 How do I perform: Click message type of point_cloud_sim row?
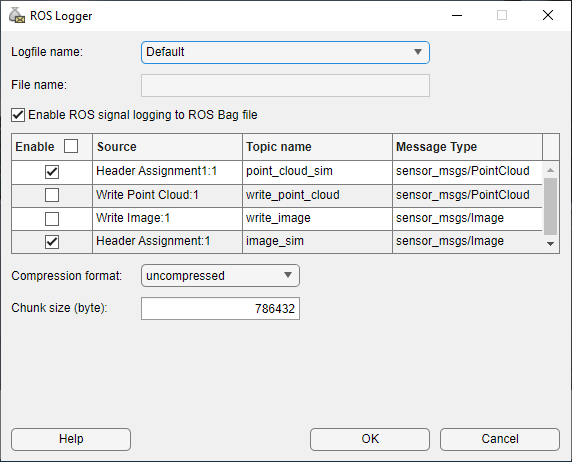pos(467,172)
